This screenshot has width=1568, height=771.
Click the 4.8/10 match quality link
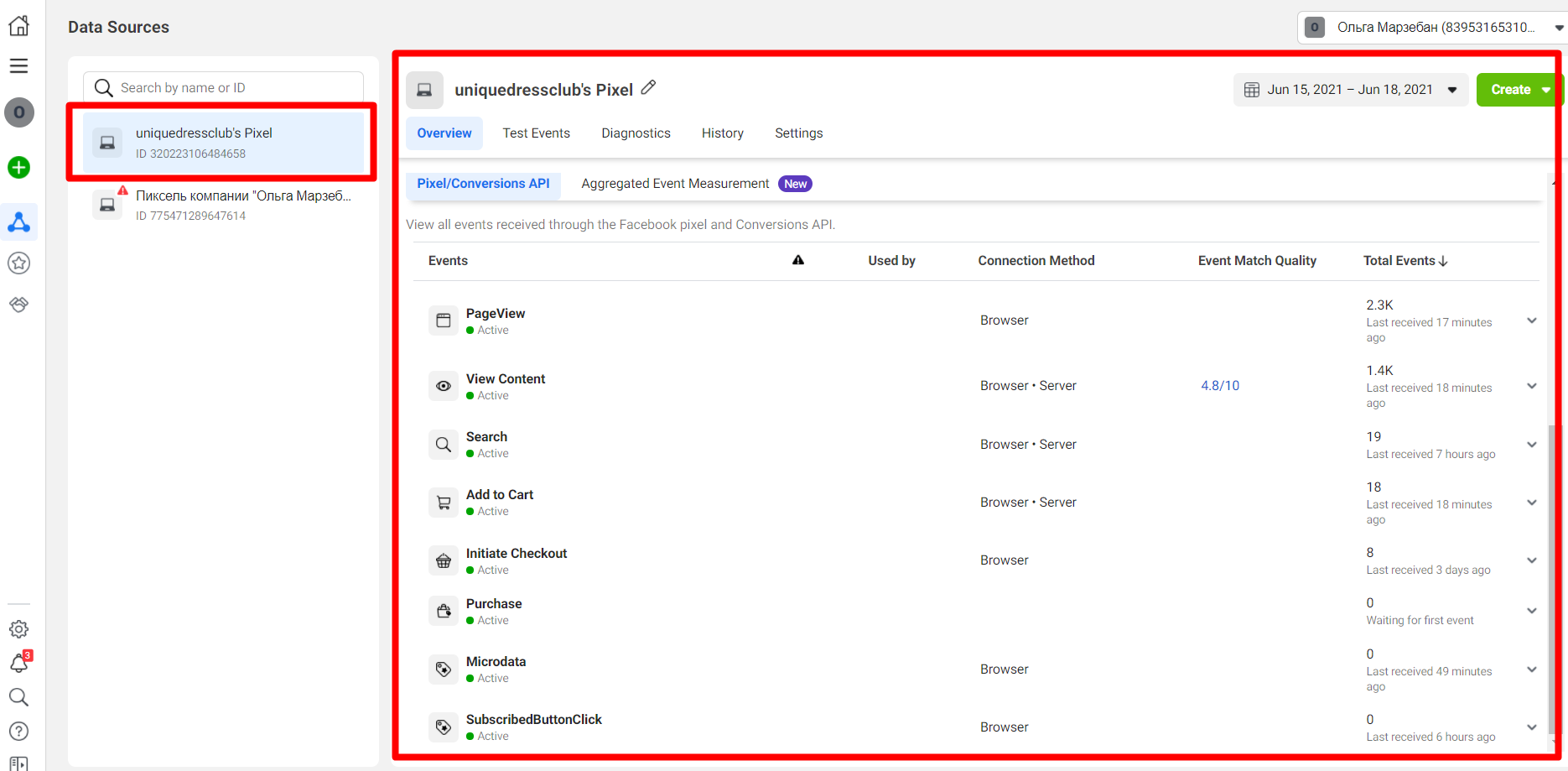(1219, 386)
